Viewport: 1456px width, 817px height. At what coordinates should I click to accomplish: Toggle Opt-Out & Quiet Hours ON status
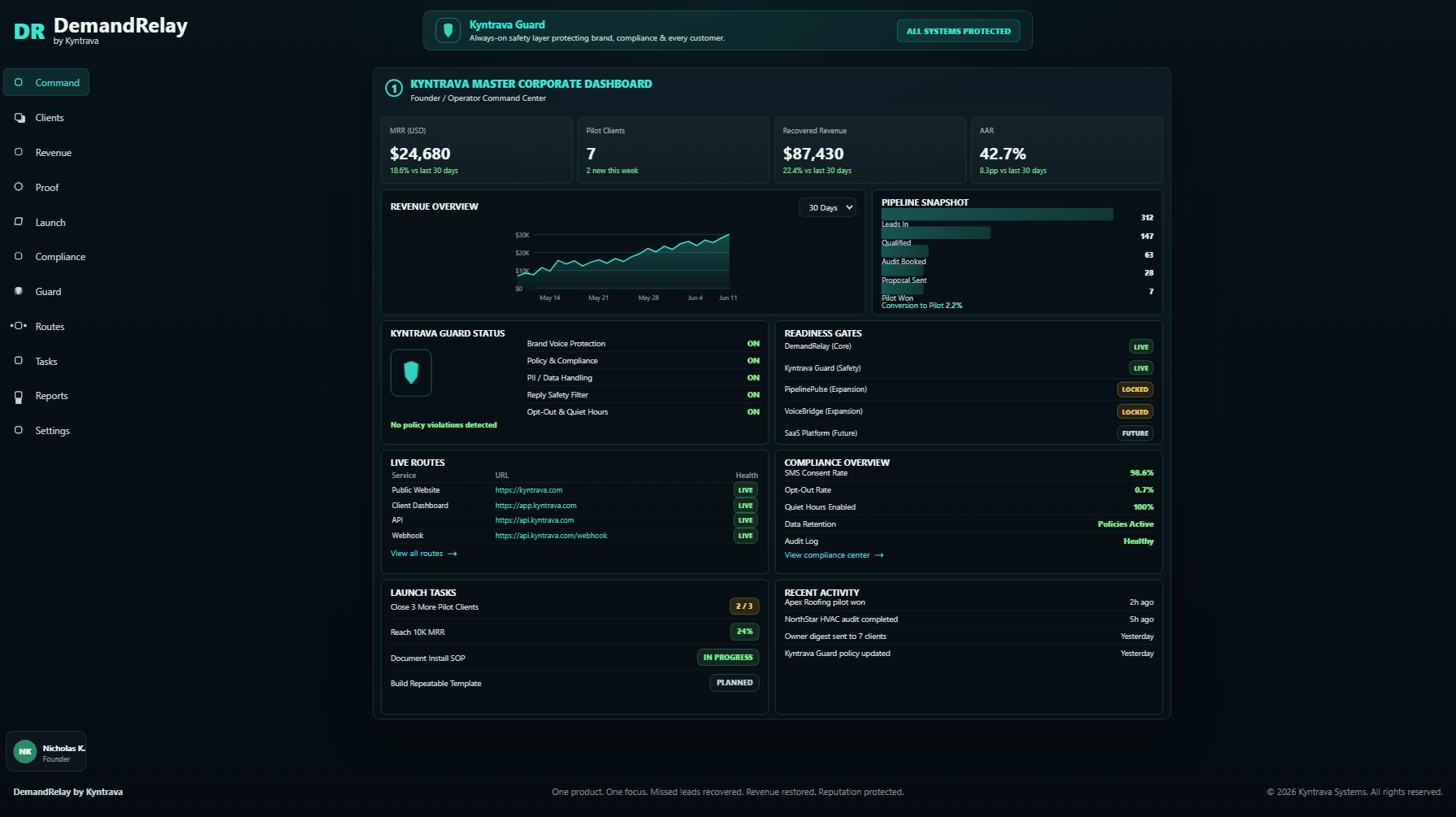[753, 412]
